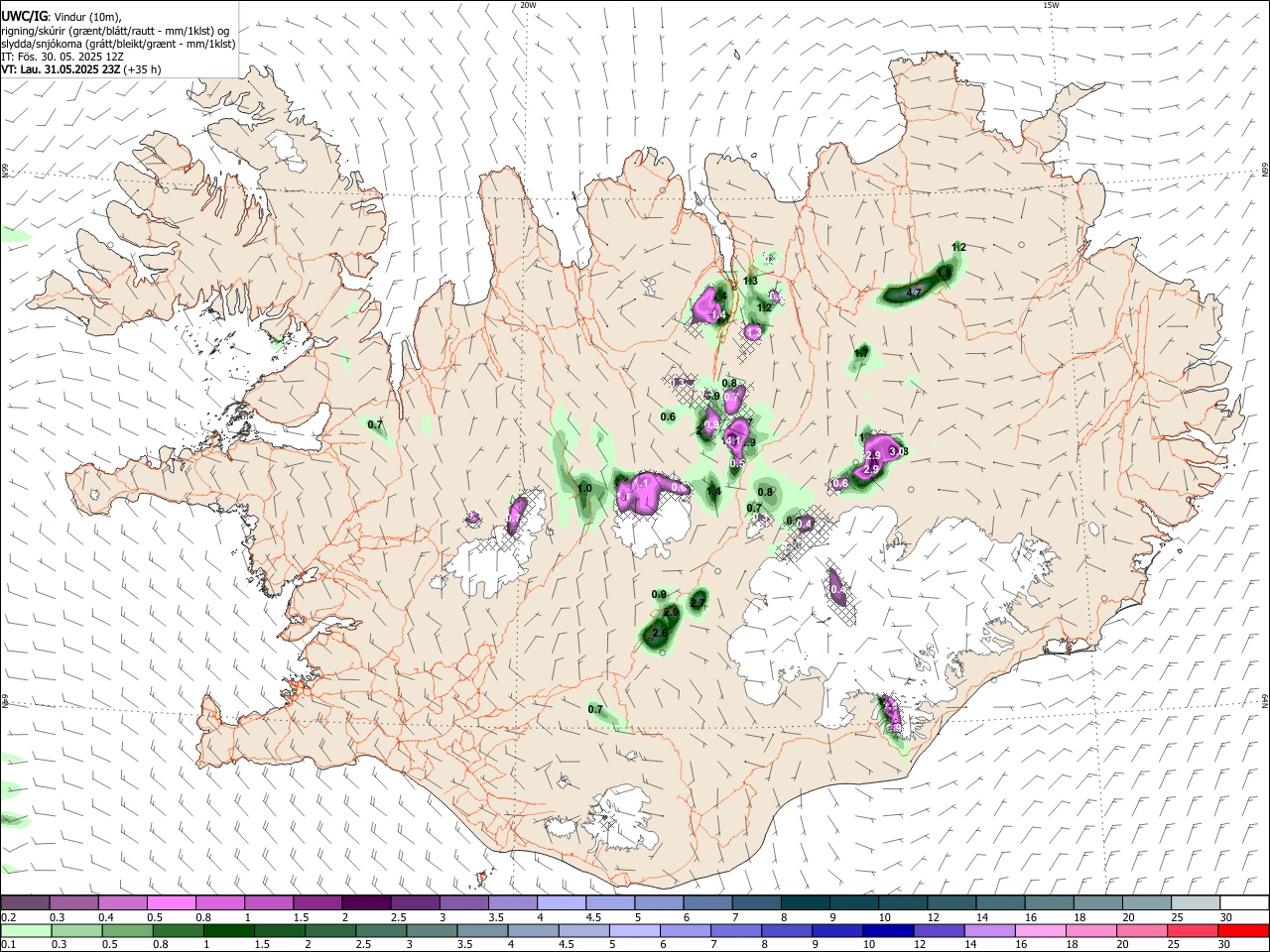Pick the darkest green 1 swatch, bottom row
The image size is (1270, 952).
click(x=228, y=930)
